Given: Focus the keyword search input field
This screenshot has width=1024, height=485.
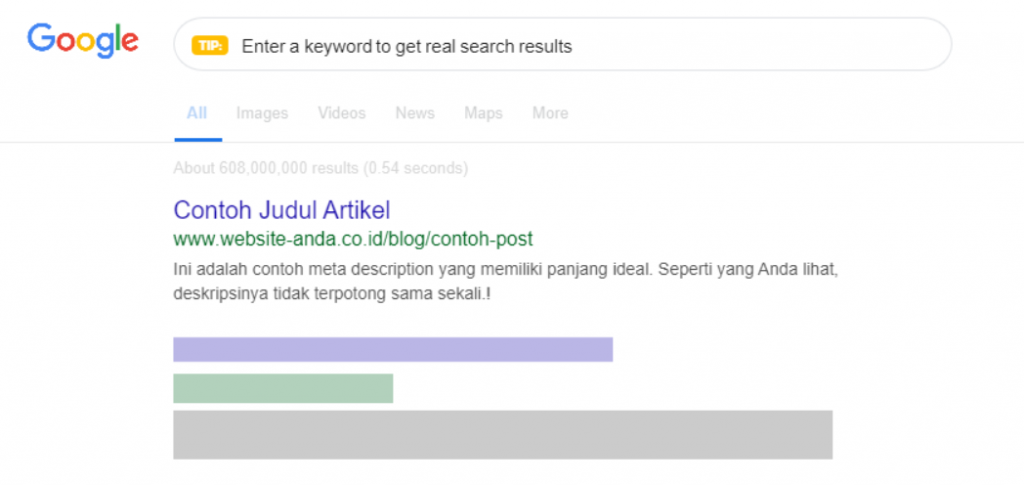Looking at the screenshot, I should (562, 44).
